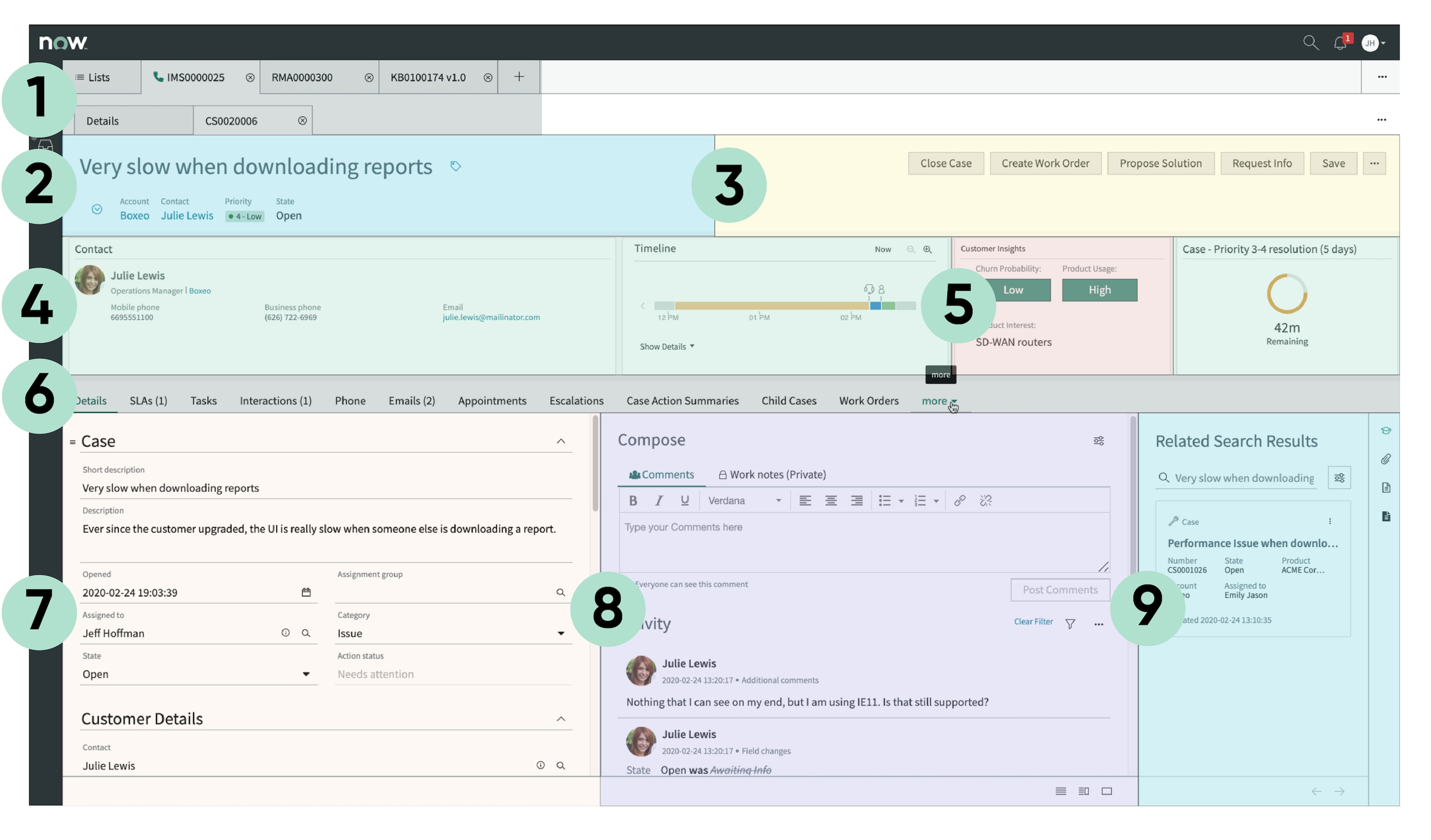Click the insert link icon in Compose
The height and width of the screenshot is (840, 1431).
(960, 501)
